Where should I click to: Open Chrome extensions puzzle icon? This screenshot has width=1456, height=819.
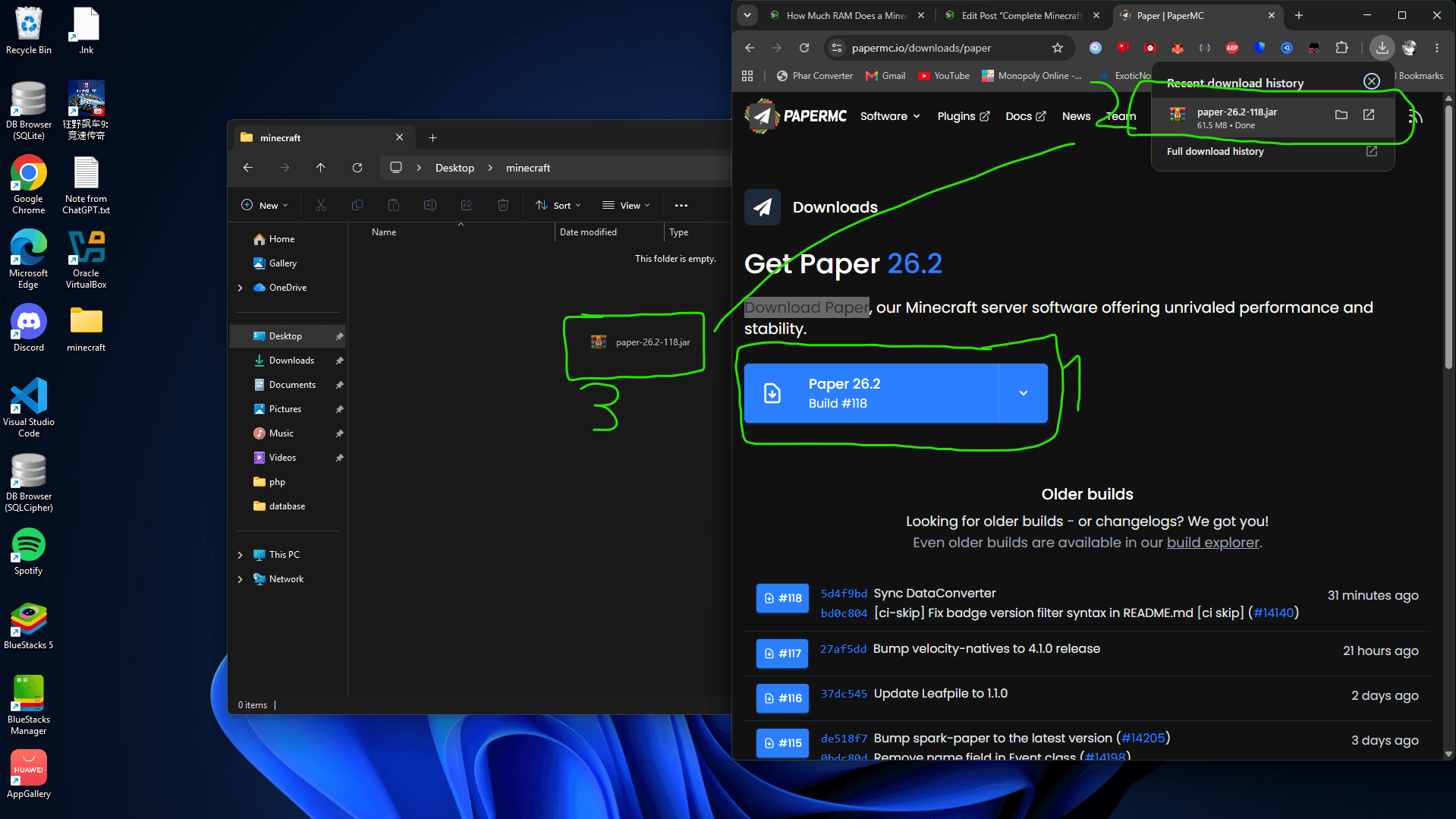pyautogui.click(x=1341, y=48)
